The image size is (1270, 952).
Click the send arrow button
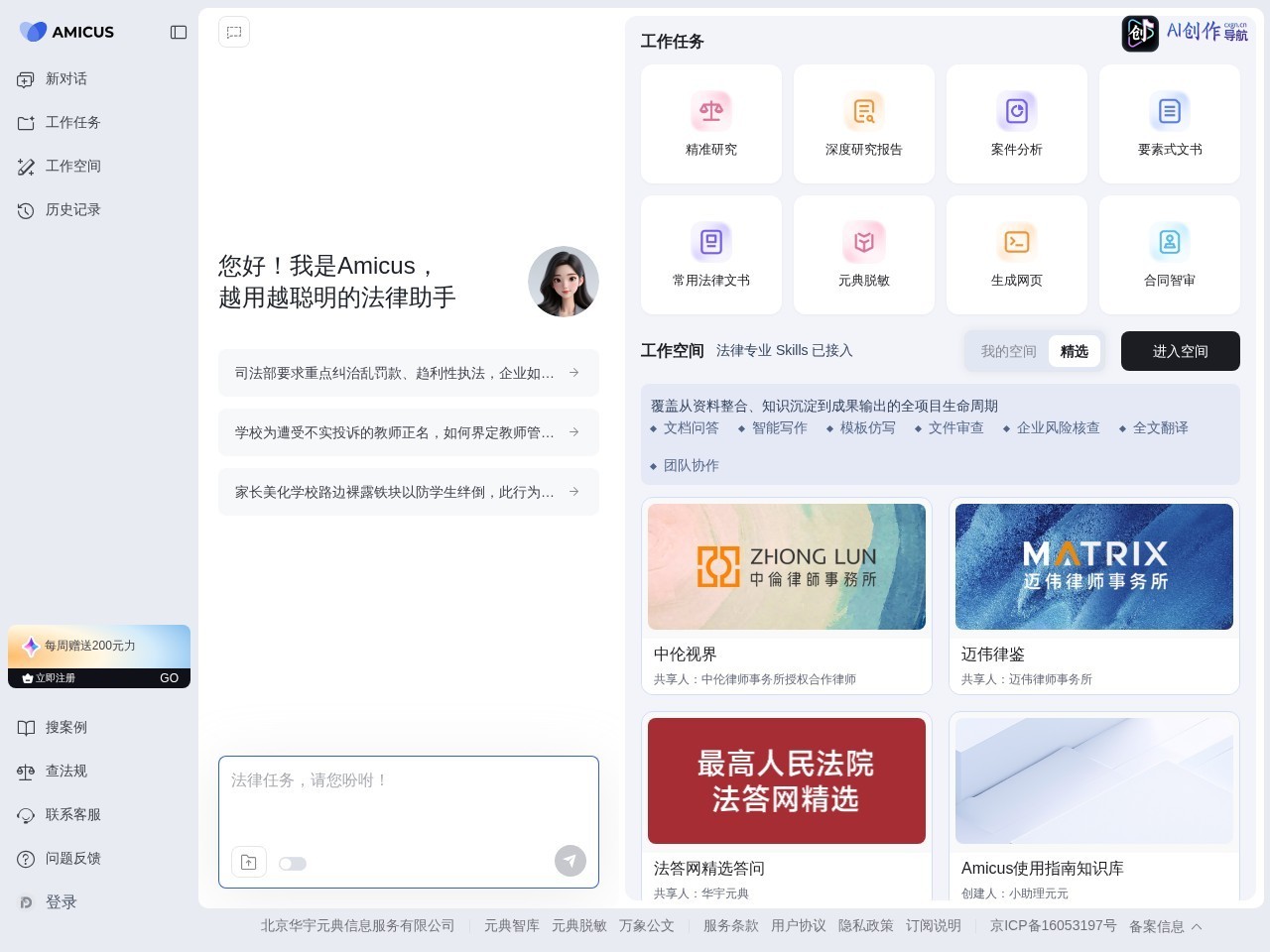point(571,861)
